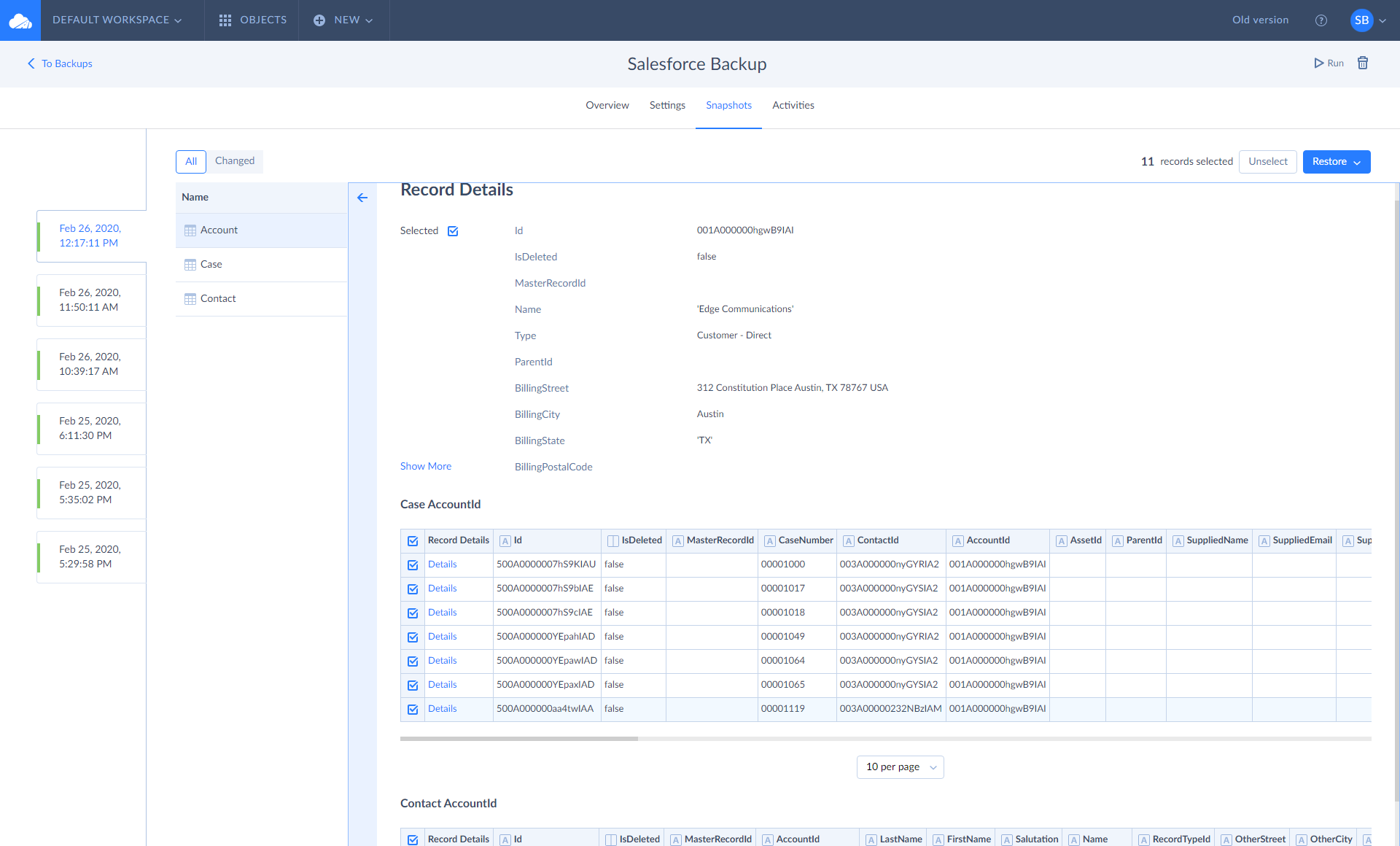Select the Contact table icon
1400x846 pixels.
point(190,299)
